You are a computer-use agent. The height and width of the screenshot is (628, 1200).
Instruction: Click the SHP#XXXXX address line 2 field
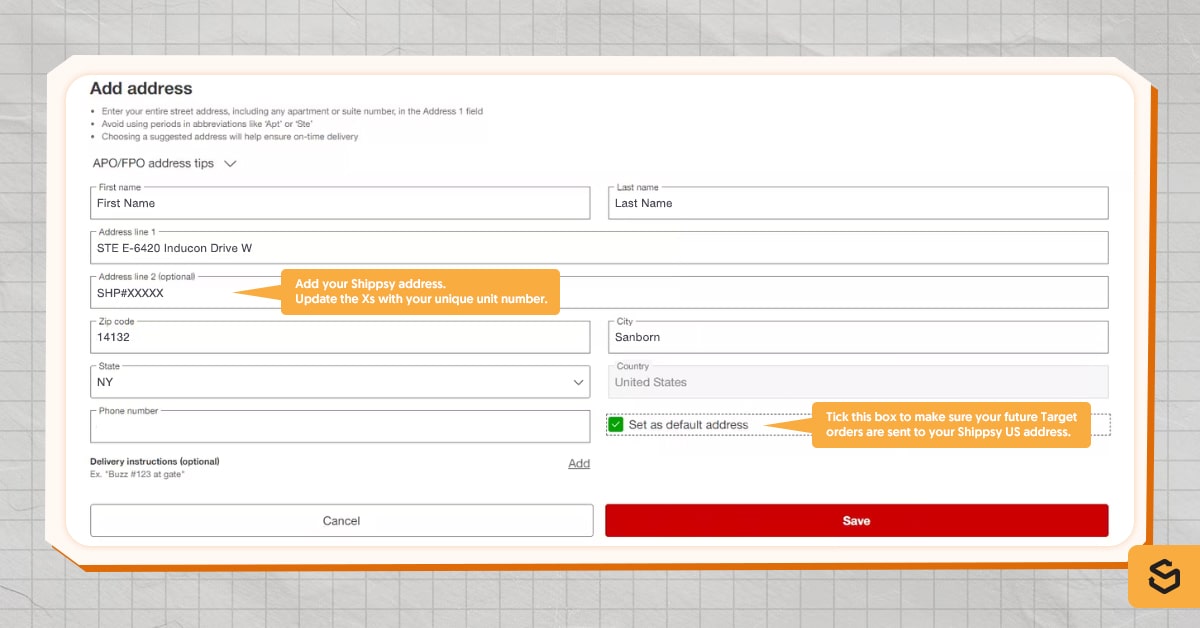(x=170, y=292)
